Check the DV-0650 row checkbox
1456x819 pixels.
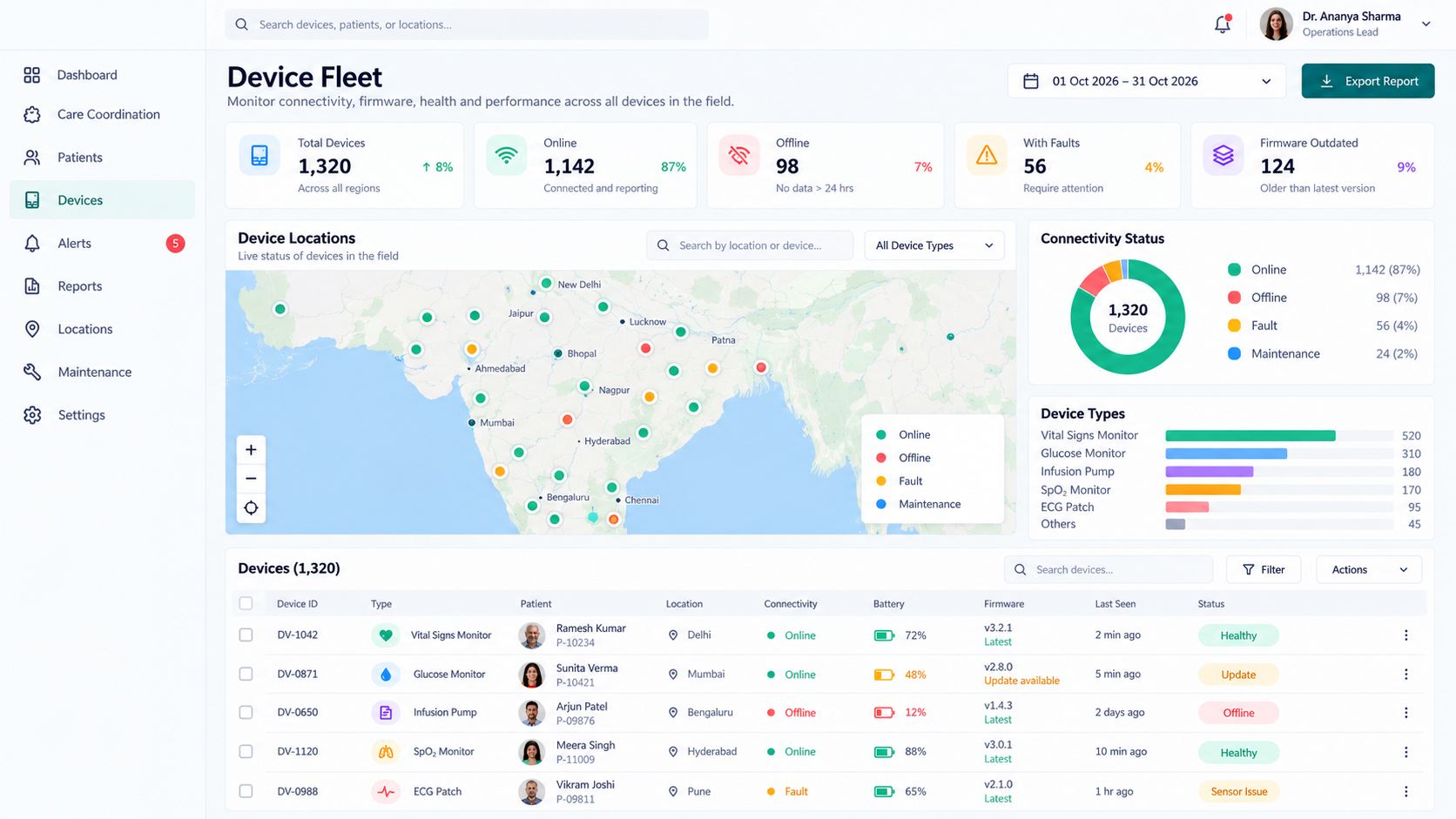(x=246, y=713)
